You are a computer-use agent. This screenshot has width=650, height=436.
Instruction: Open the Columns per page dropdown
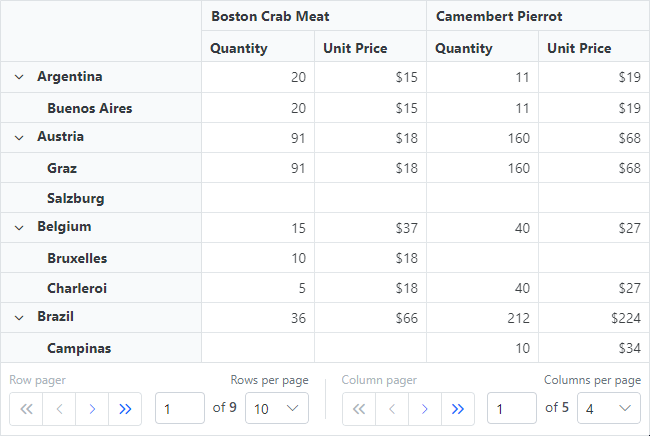609,408
